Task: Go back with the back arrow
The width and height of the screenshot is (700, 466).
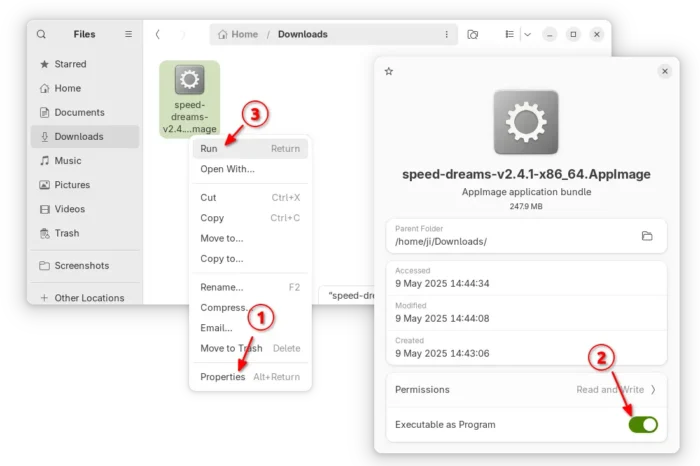Action: click(x=158, y=34)
